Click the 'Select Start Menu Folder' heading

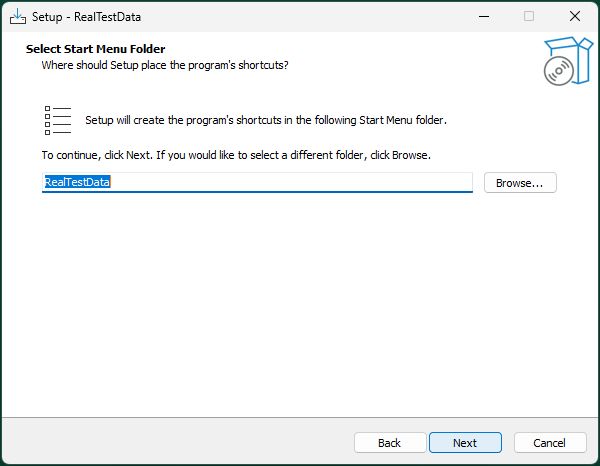point(95,49)
